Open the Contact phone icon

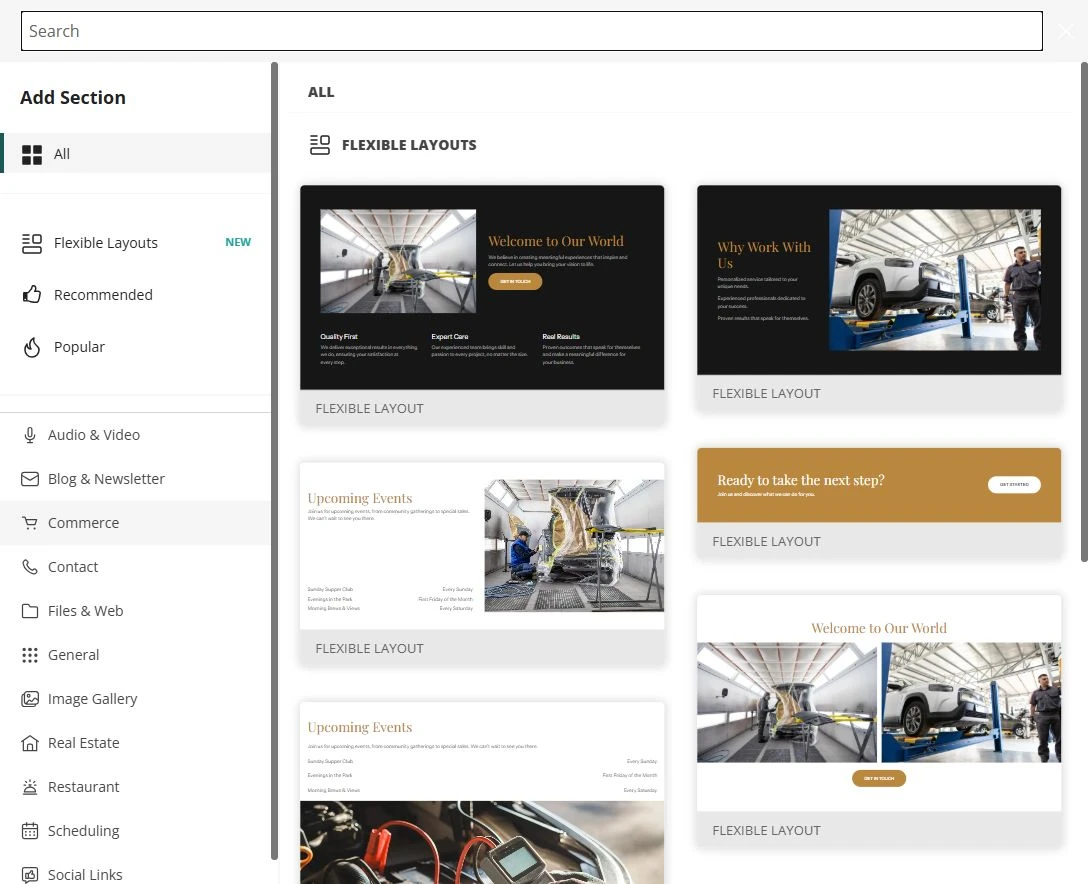point(30,567)
